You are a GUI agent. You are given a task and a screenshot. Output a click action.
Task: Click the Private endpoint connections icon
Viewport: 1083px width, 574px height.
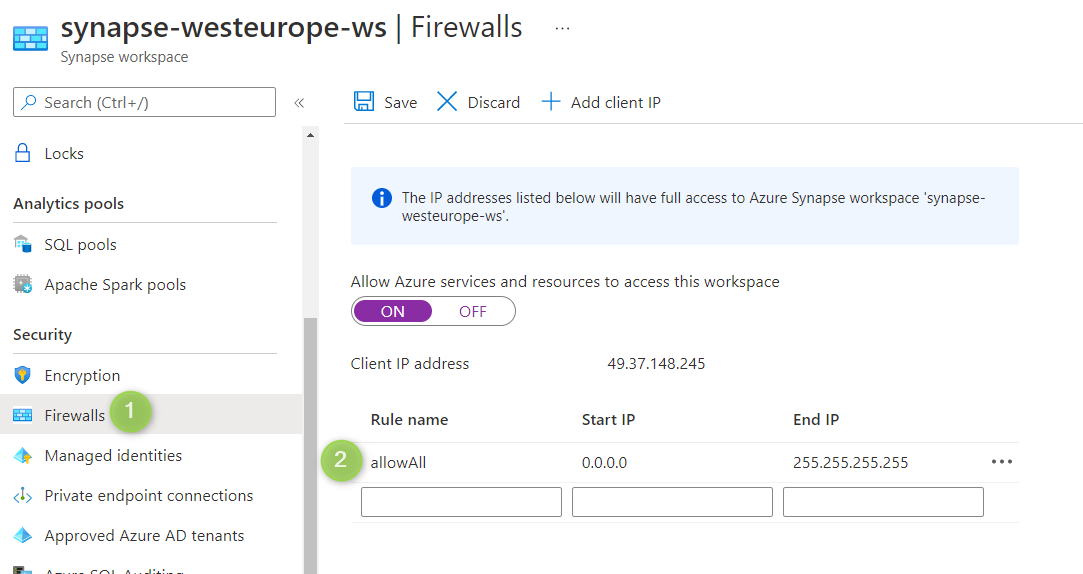tap(22, 496)
